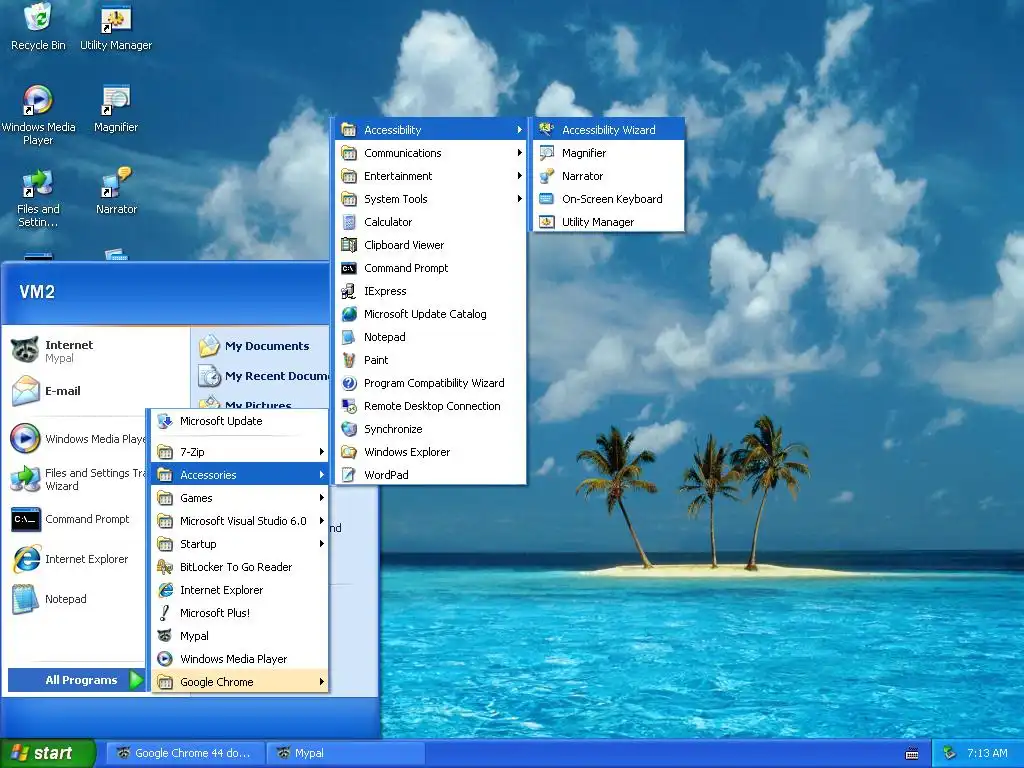The image size is (1024, 768).
Task: Expand the Games program group
Action: tap(240, 498)
